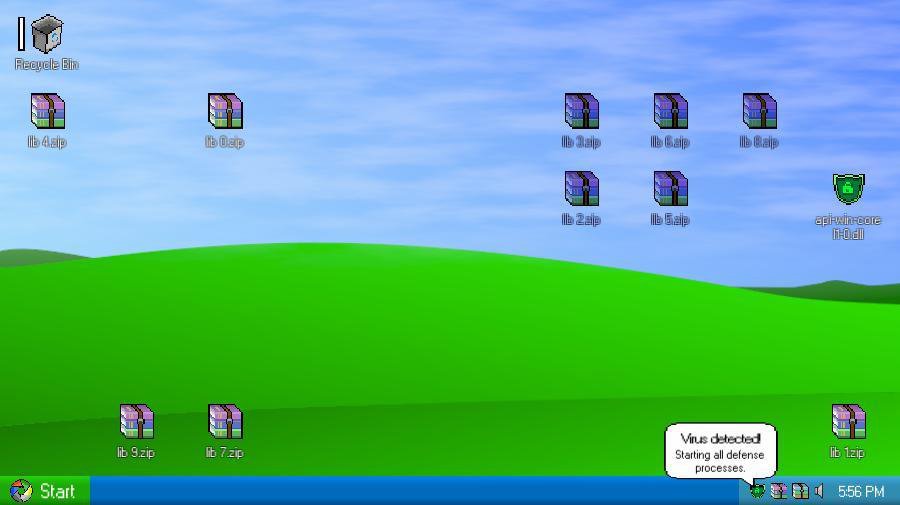Open the Start menu
This screenshot has height=505, width=900.
(x=45, y=491)
